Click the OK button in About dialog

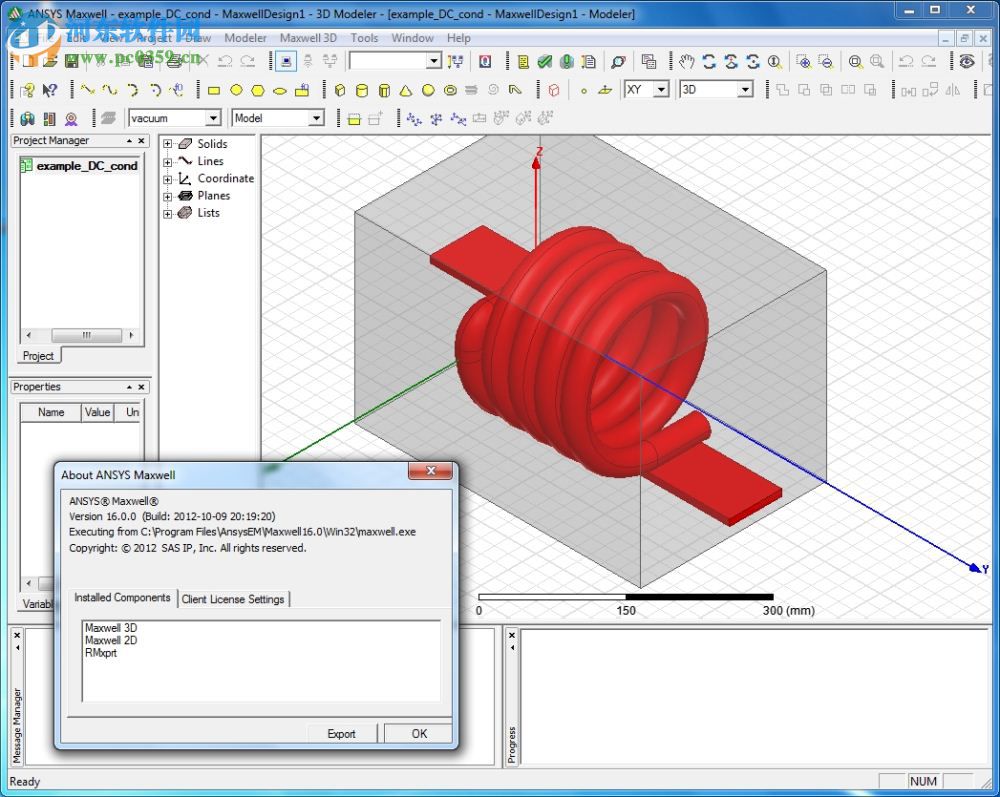(419, 733)
